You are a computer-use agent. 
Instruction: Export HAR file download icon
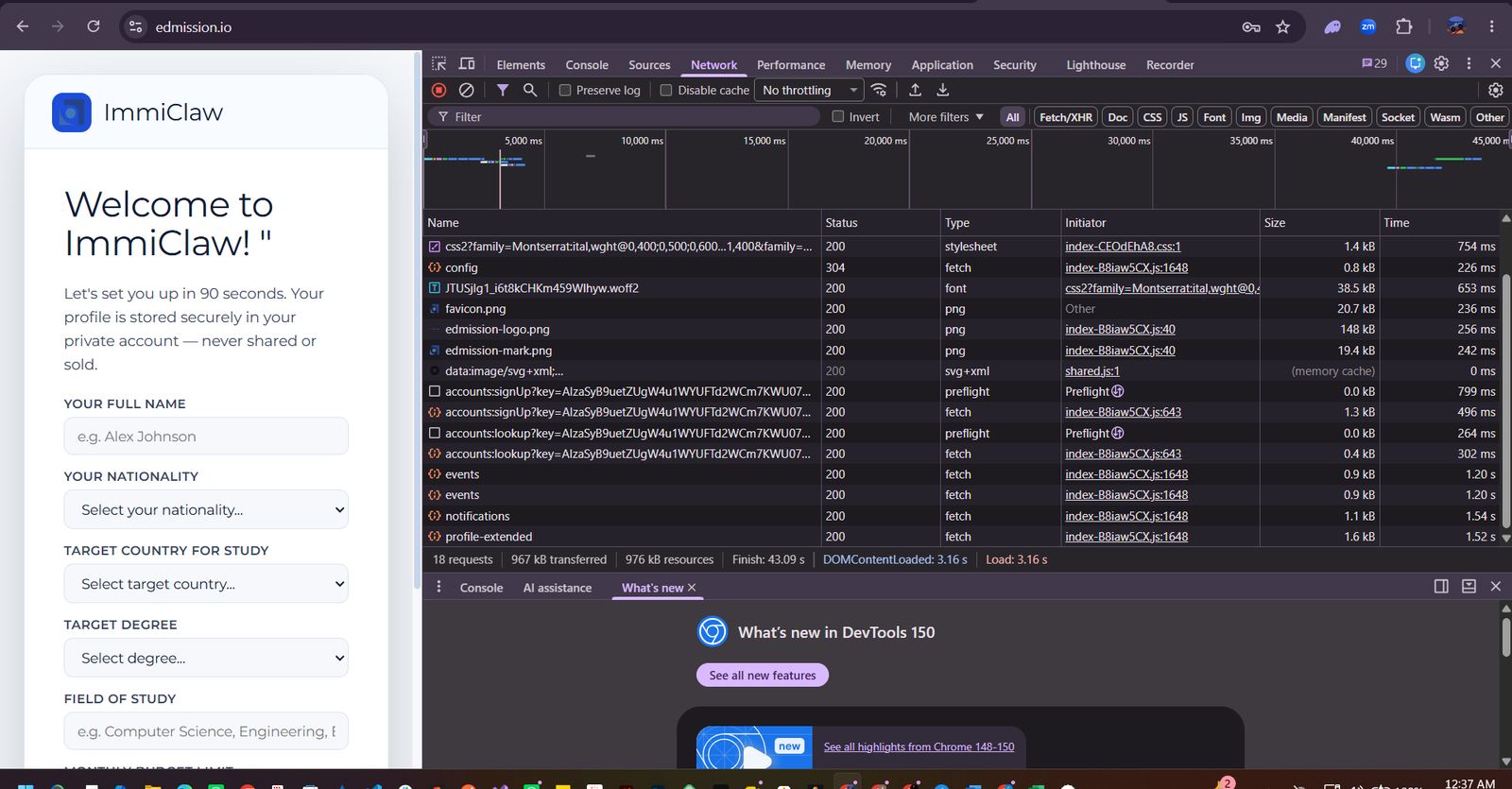click(x=942, y=90)
